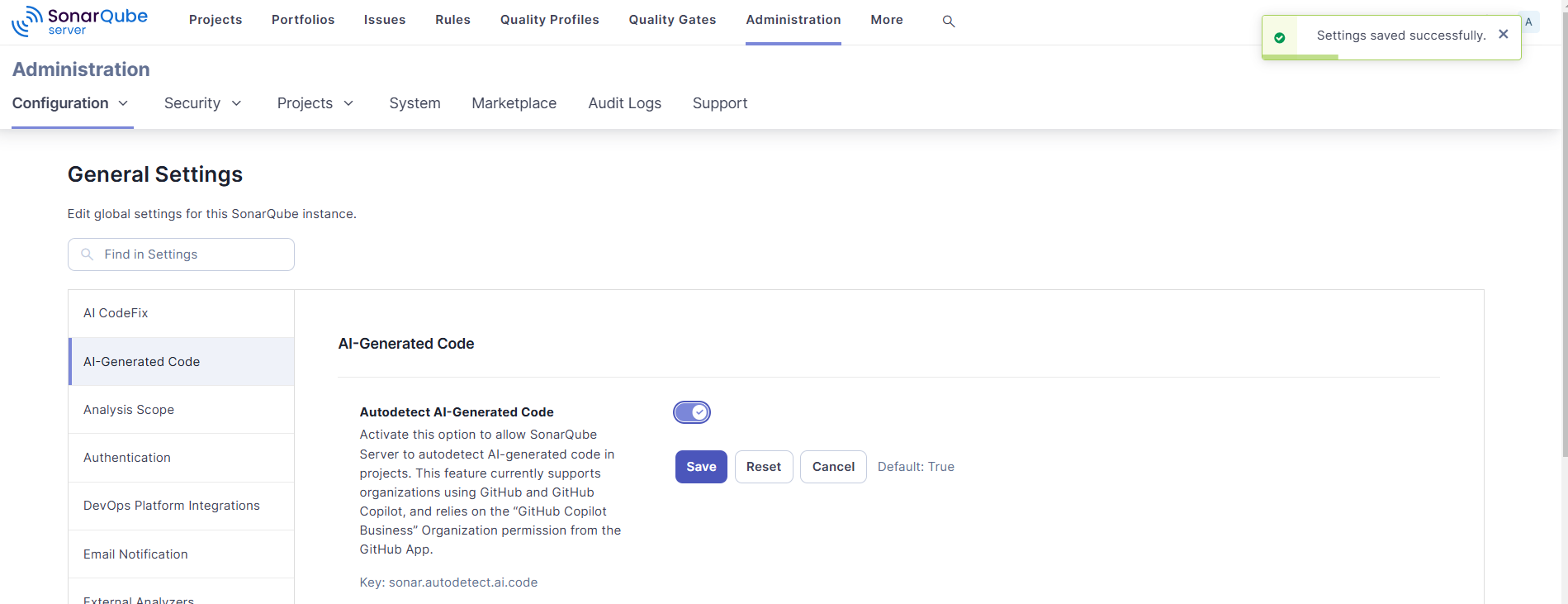Select Authentication settings category
1568x604 pixels.
pyautogui.click(x=181, y=458)
